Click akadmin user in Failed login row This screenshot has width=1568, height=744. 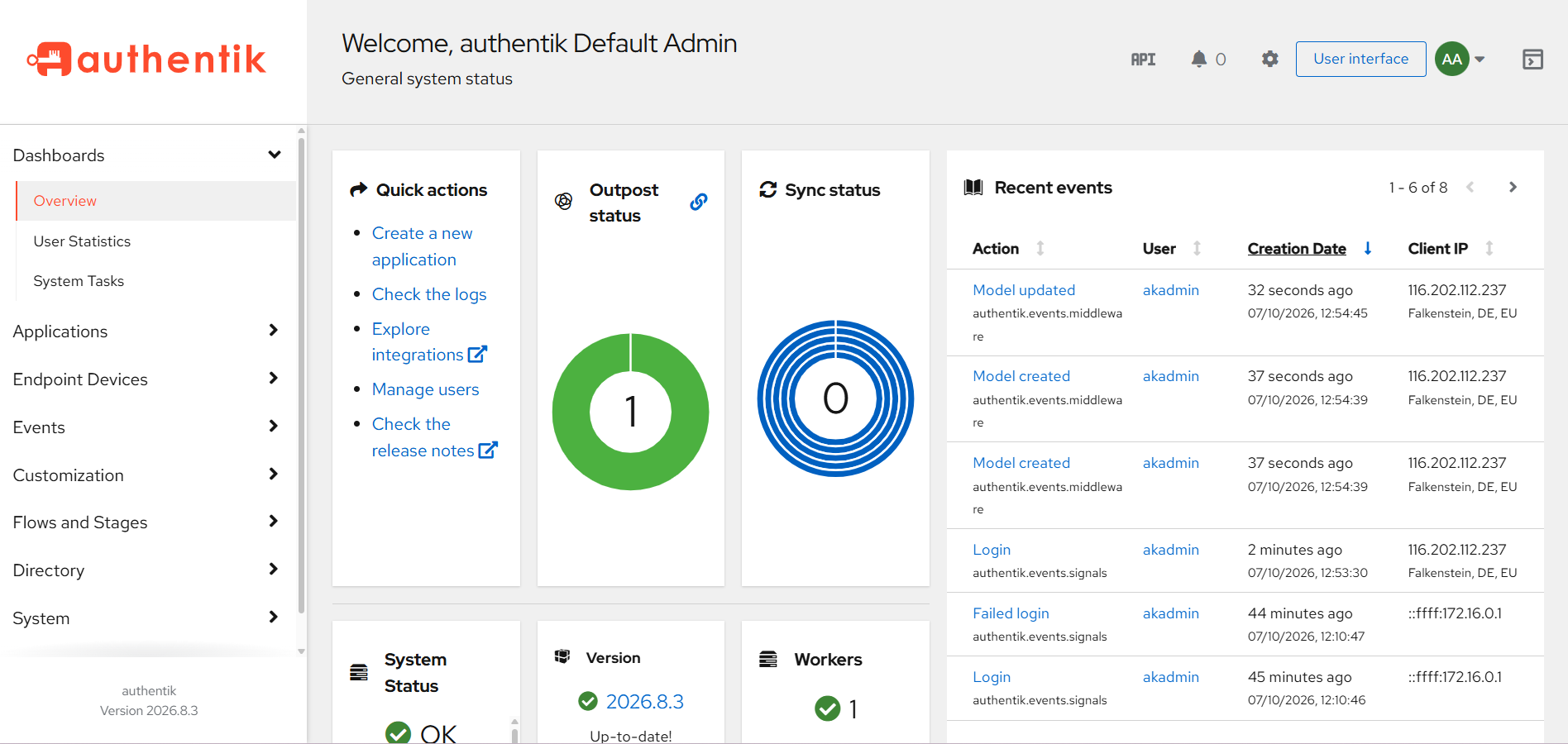pyautogui.click(x=1171, y=613)
